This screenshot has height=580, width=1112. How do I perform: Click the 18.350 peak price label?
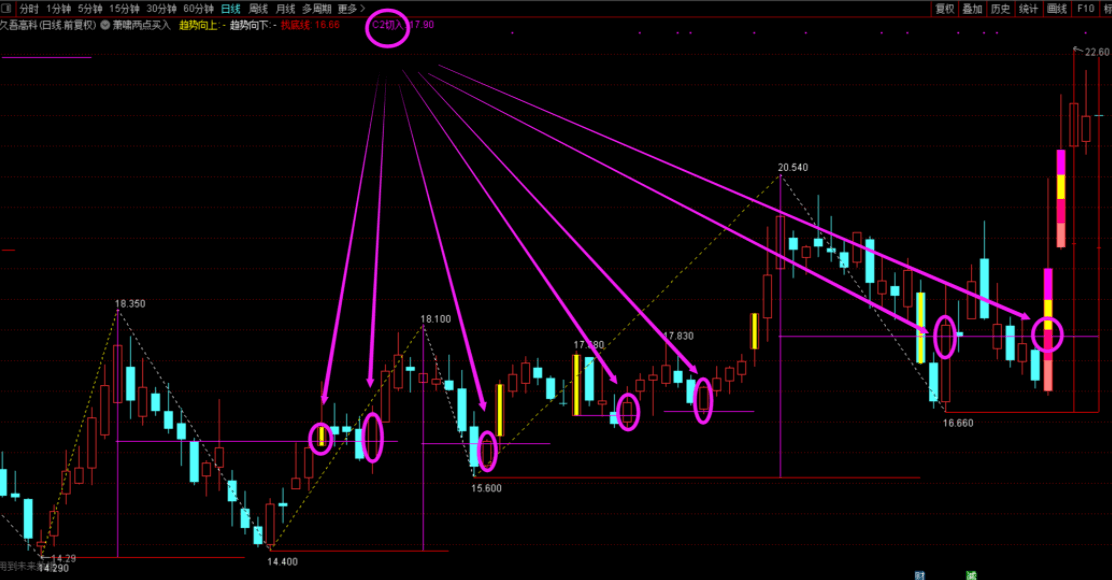[x=130, y=303]
